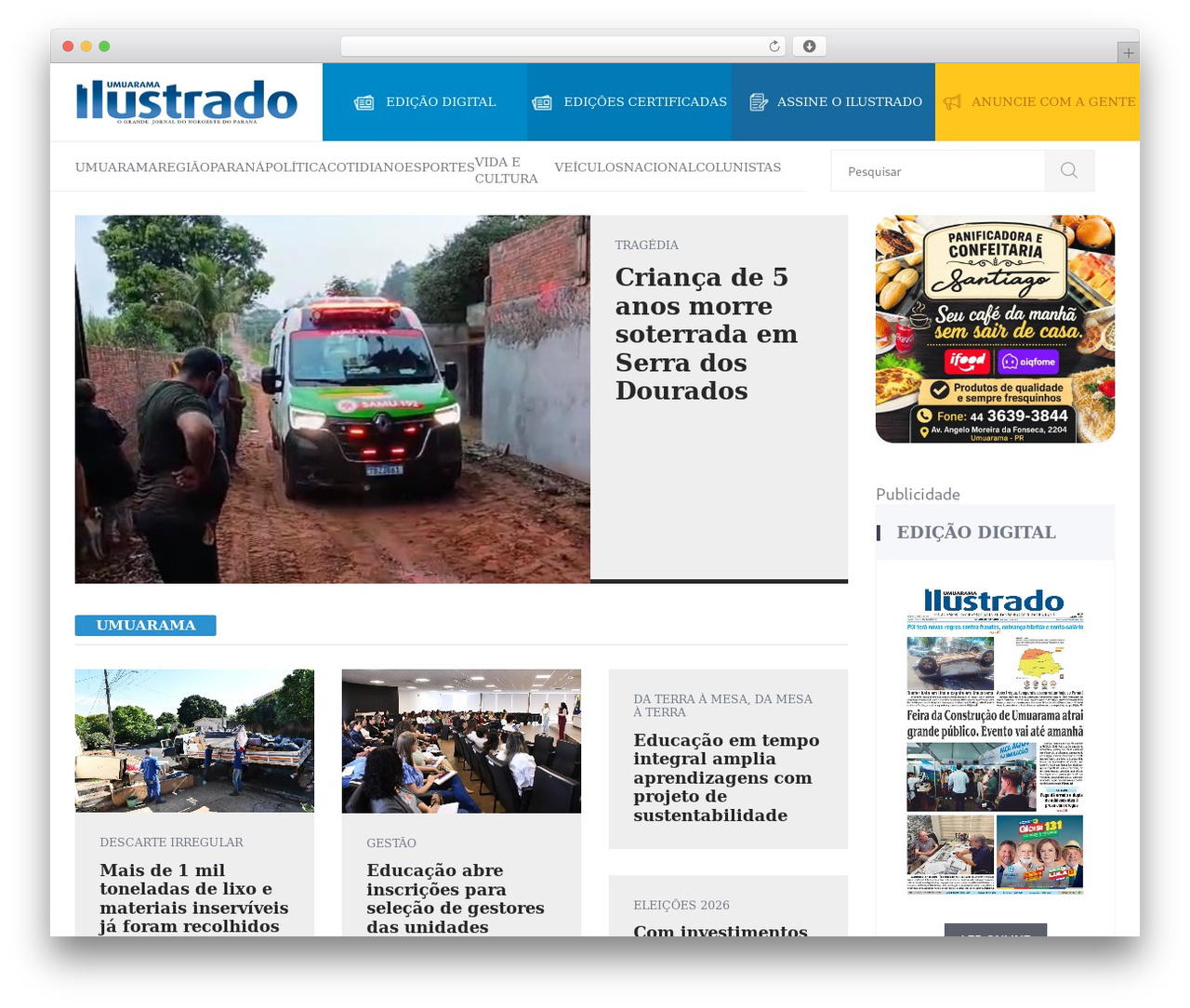Viewport: 1190px width, 1008px height.
Task: Open the Ilustrado newspaper front page thumbnail
Action: click(x=995, y=740)
